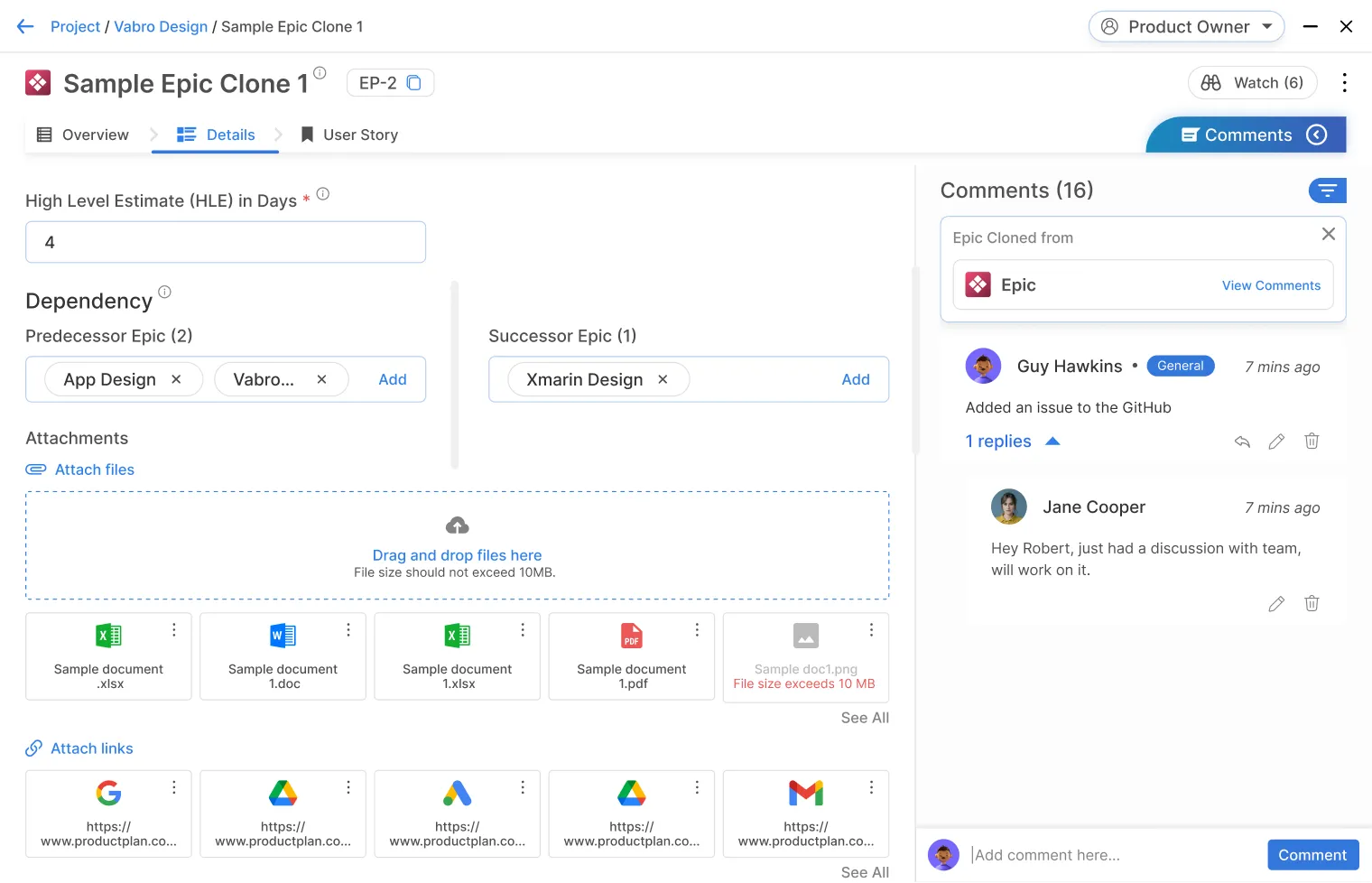This screenshot has width=1372, height=883.
Task: Go to the User Story tab
Action: (349, 135)
